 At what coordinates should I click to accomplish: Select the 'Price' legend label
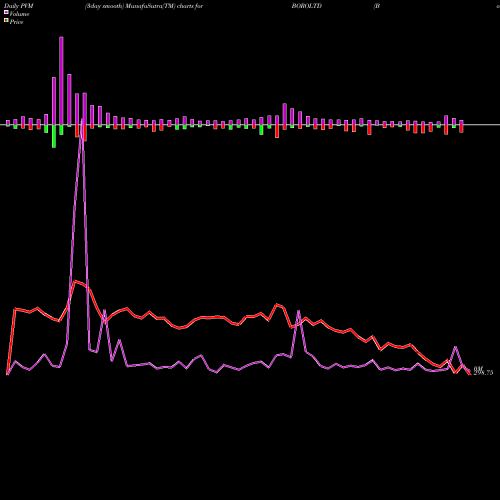pyautogui.click(x=16, y=22)
